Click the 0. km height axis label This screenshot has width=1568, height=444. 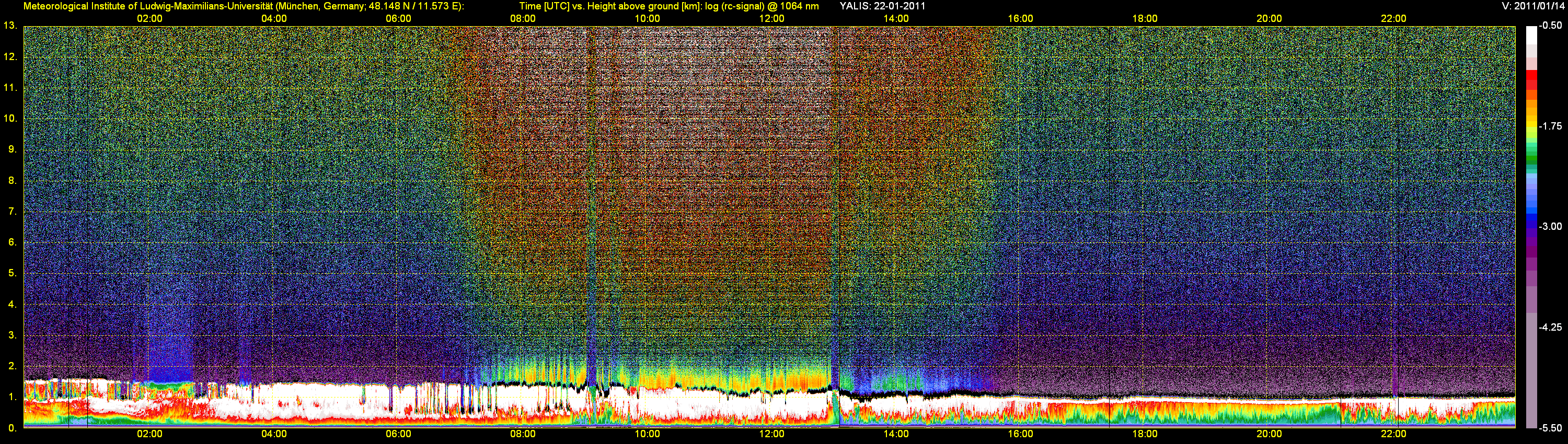click(x=12, y=428)
